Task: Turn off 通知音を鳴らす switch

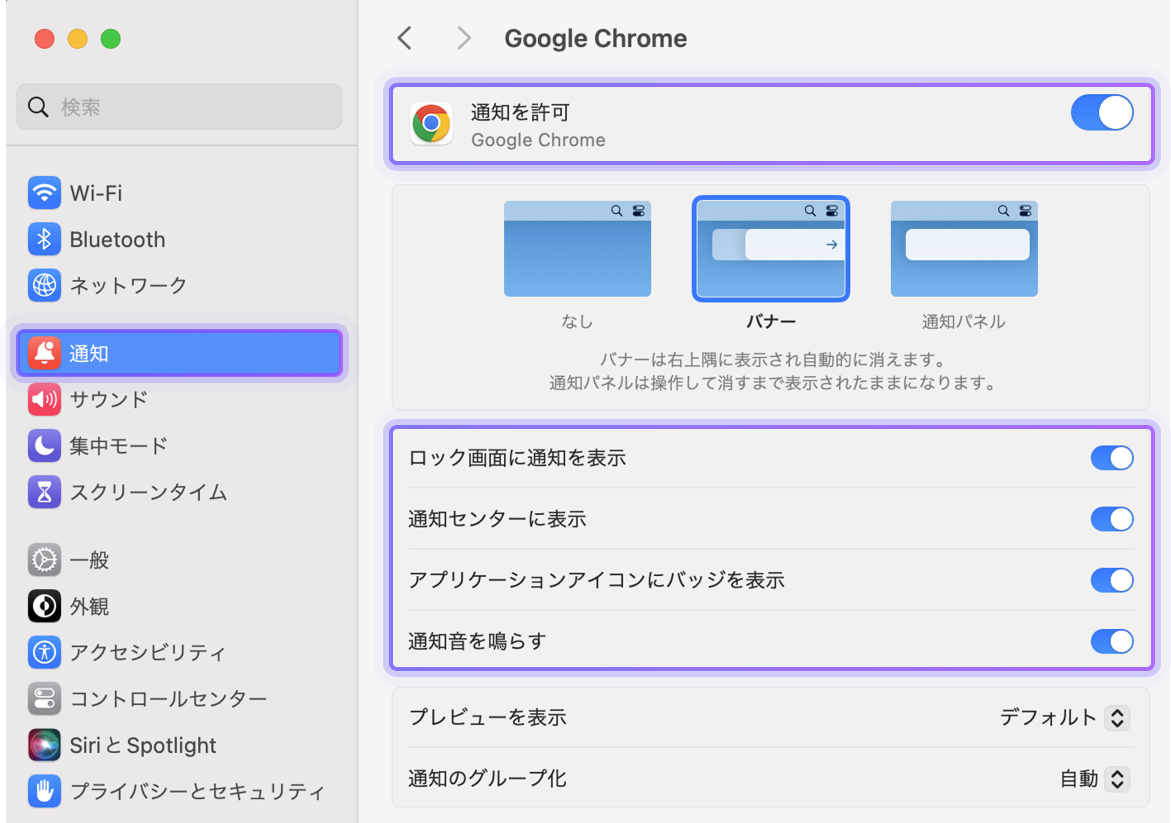Action: point(1111,641)
